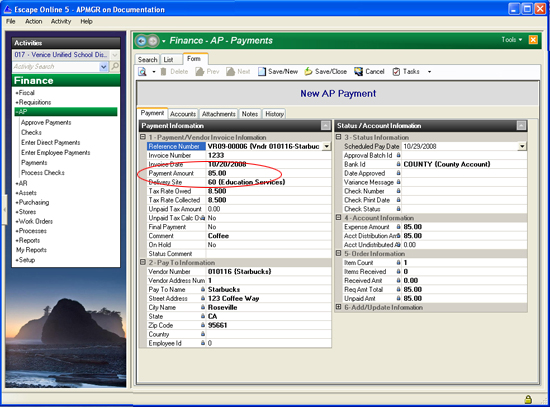Image resolution: width=550 pixels, height=407 pixels.
Task: Collapse section 5 Order Information
Action: pyautogui.click(x=338, y=253)
